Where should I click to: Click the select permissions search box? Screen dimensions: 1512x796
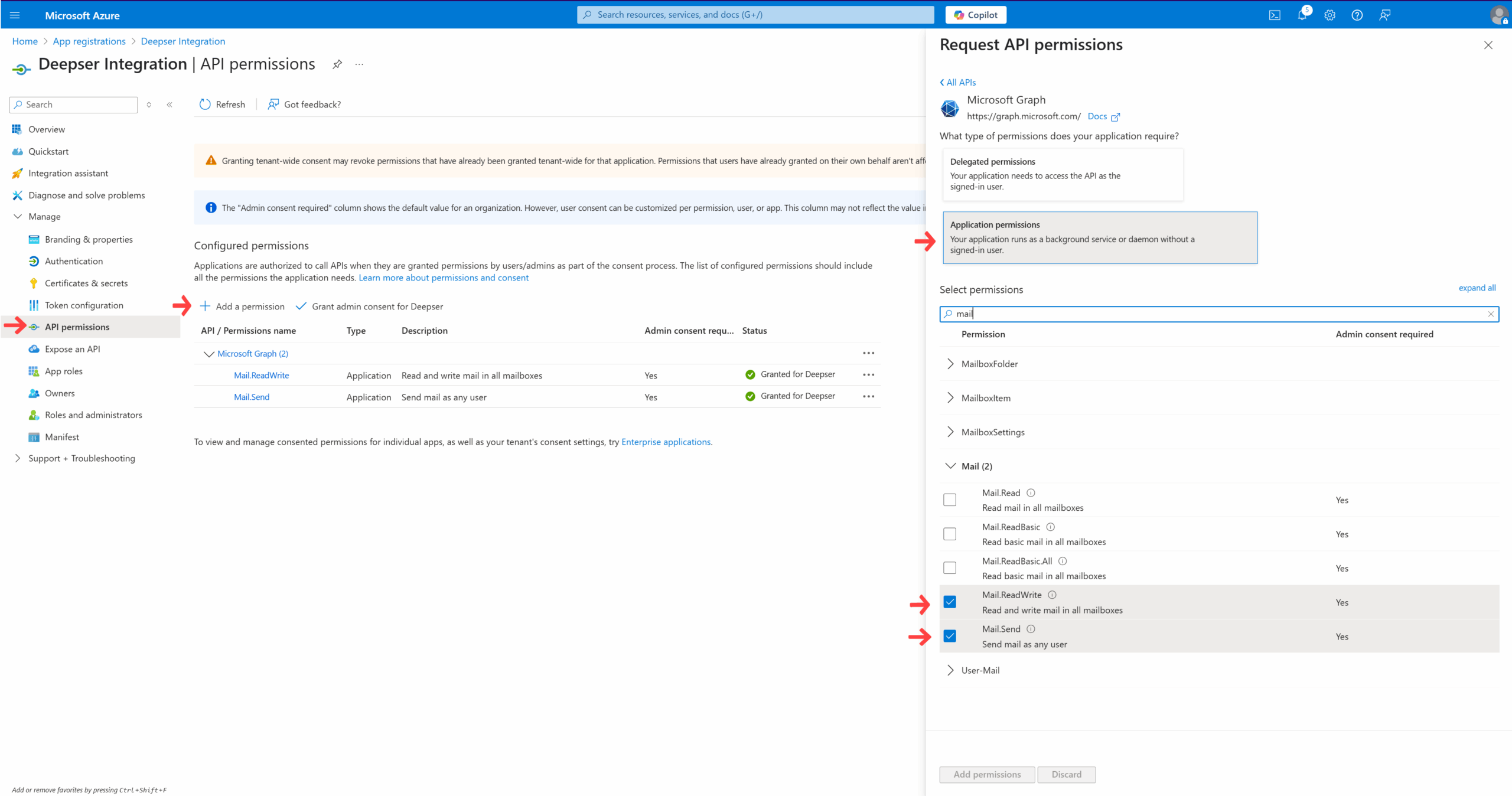1219,314
